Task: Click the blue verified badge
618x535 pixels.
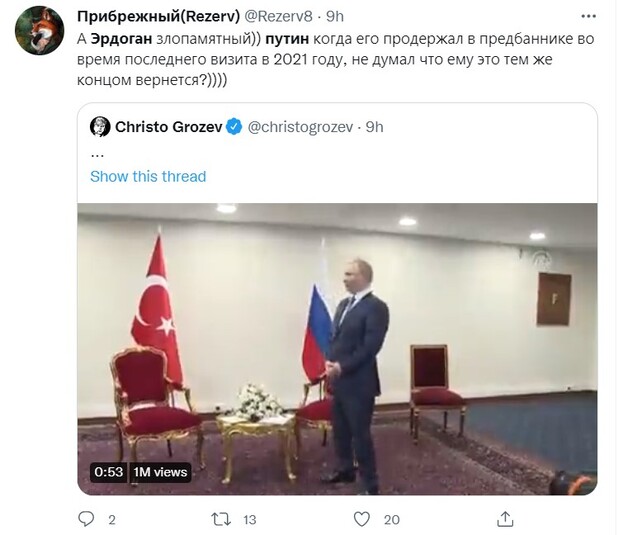Action: [234, 127]
